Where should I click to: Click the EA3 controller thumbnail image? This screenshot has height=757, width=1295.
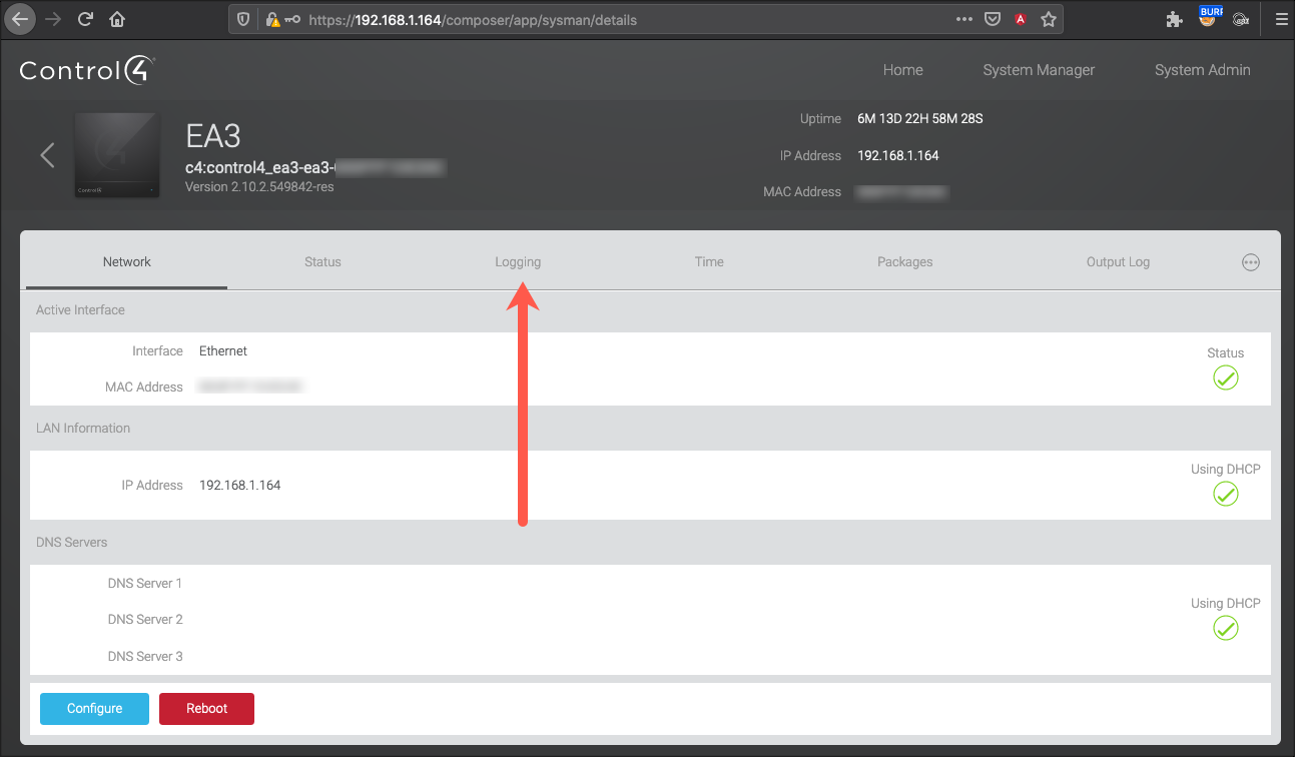pyautogui.click(x=117, y=155)
